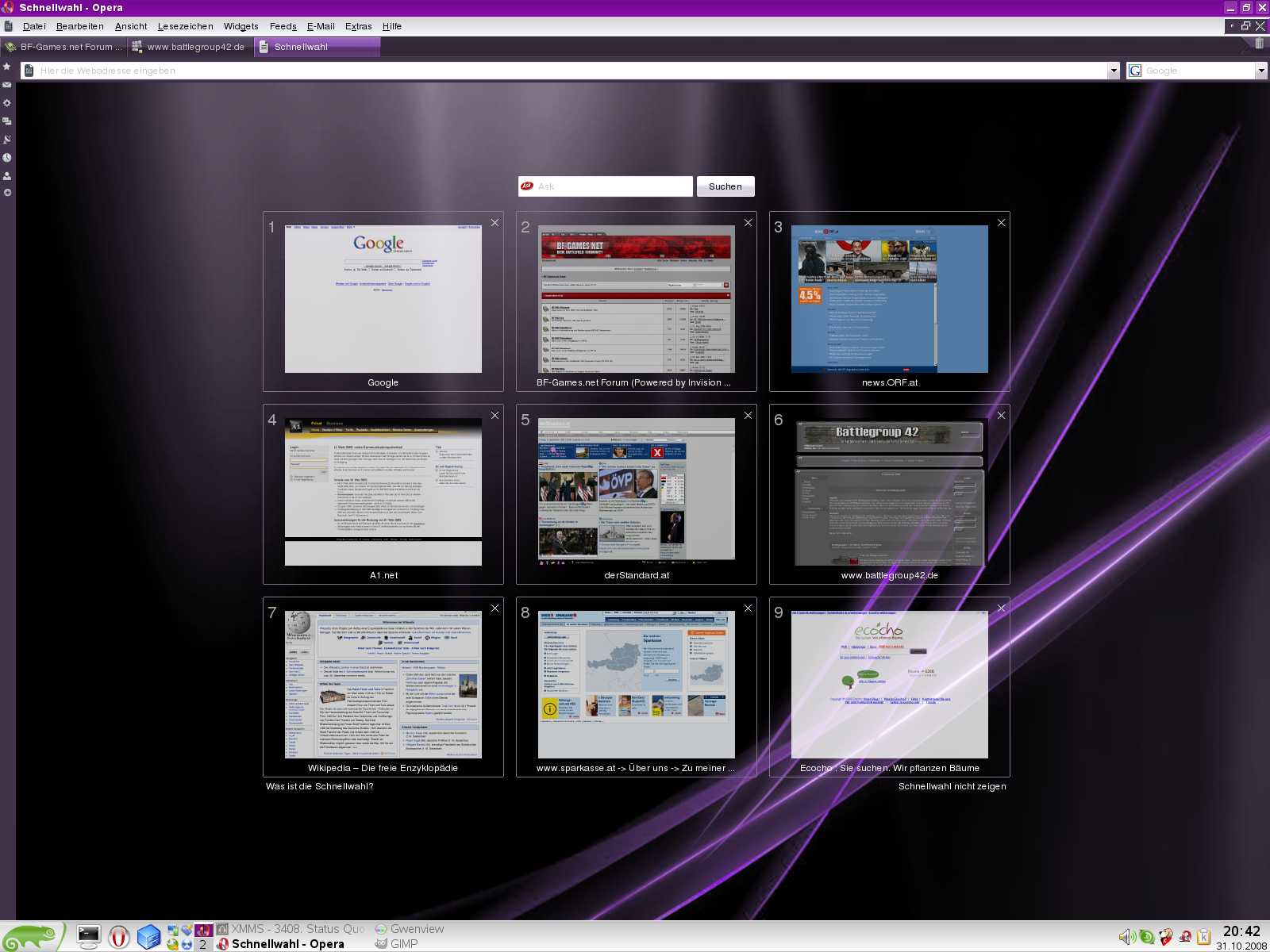Open the news.ORF.at speed dial thumbnail
The image size is (1270, 952).
pos(890,299)
